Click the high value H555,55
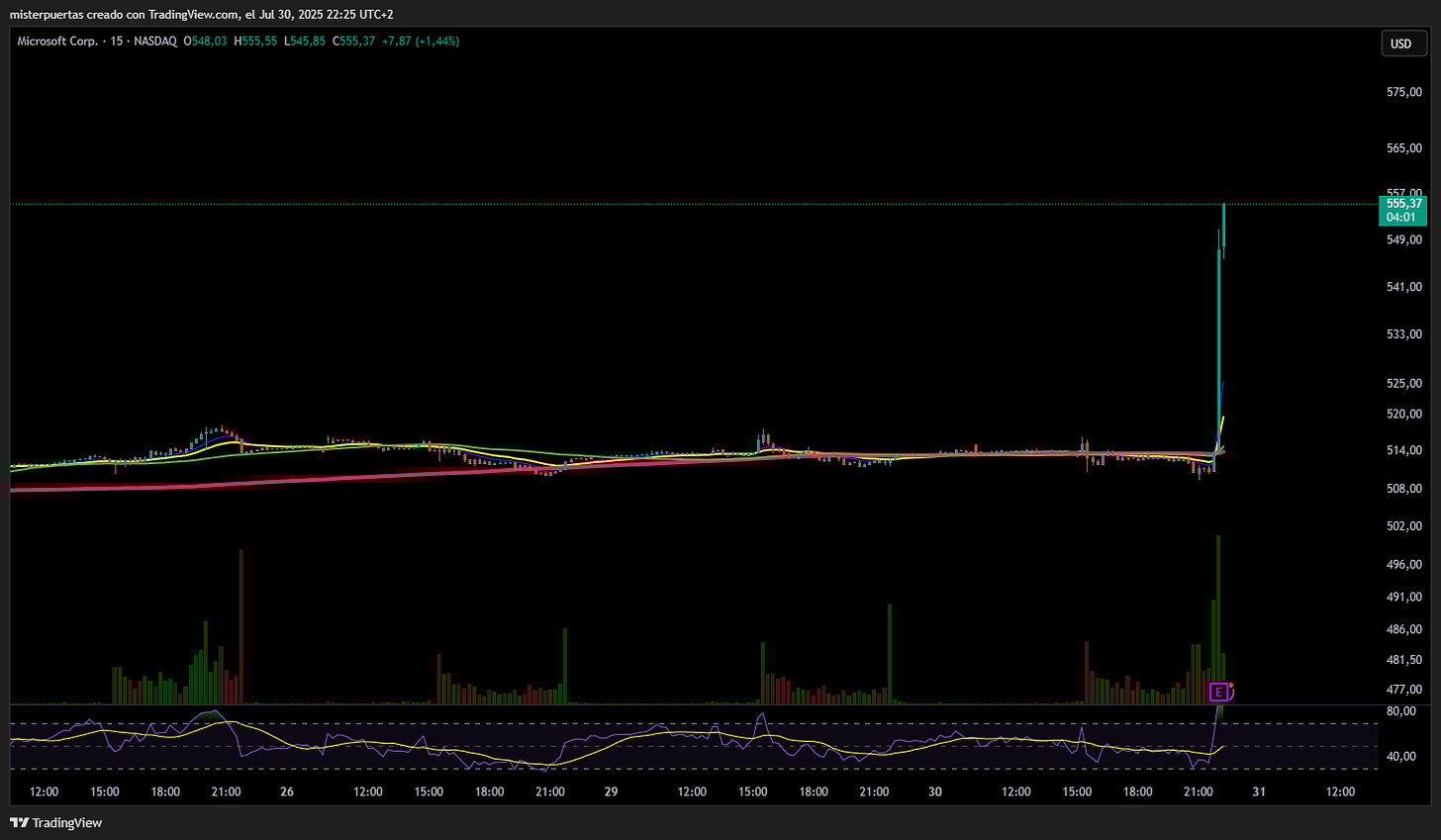This screenshot has width=1441, height=840. pos(254,42)
